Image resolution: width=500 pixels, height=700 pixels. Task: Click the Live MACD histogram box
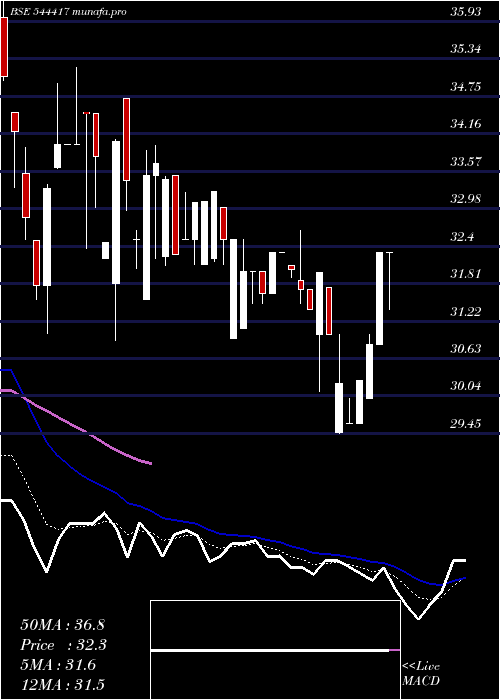[x=275, y=650]
